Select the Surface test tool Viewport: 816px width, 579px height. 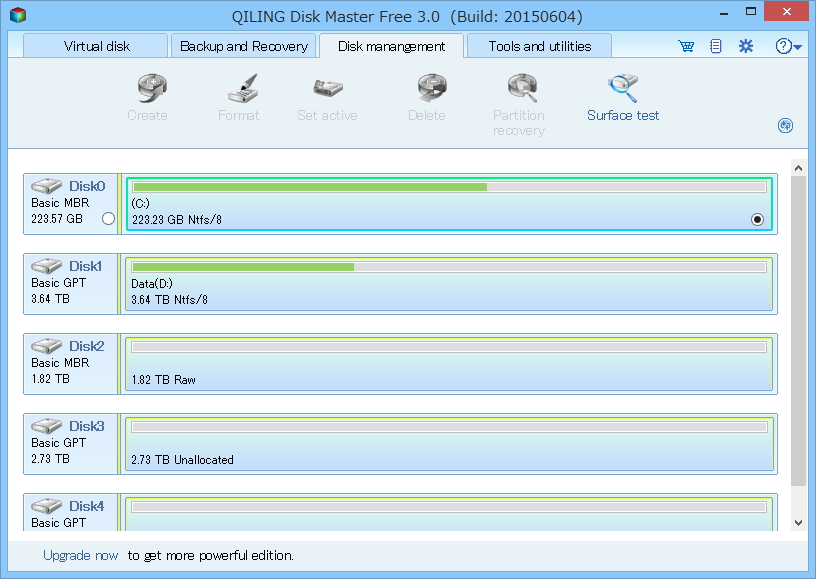[x=622, y=97]
